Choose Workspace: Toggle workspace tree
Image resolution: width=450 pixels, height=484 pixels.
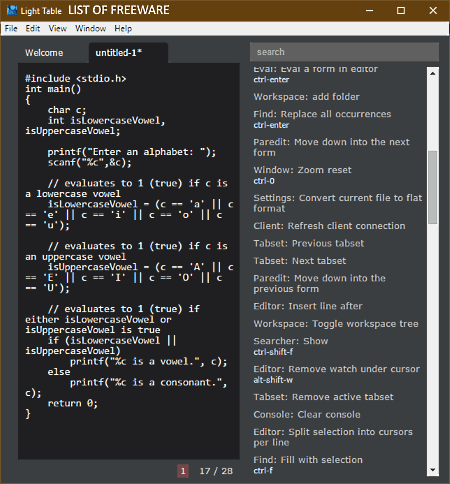pos(336,324)
